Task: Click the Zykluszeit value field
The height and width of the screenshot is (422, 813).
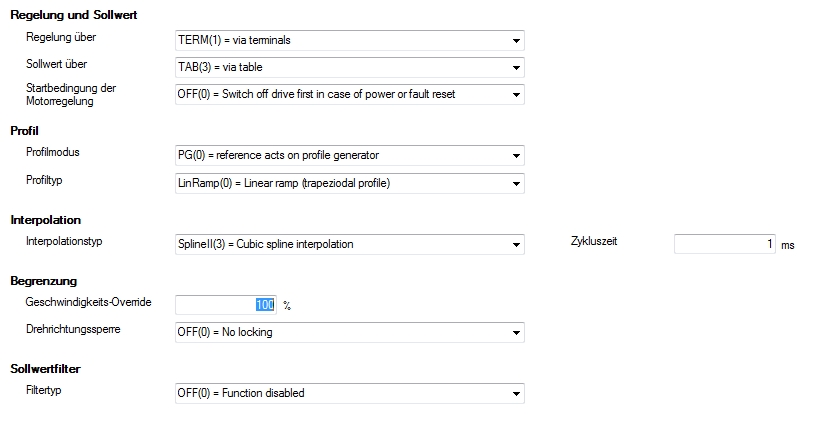Action: 724,244
